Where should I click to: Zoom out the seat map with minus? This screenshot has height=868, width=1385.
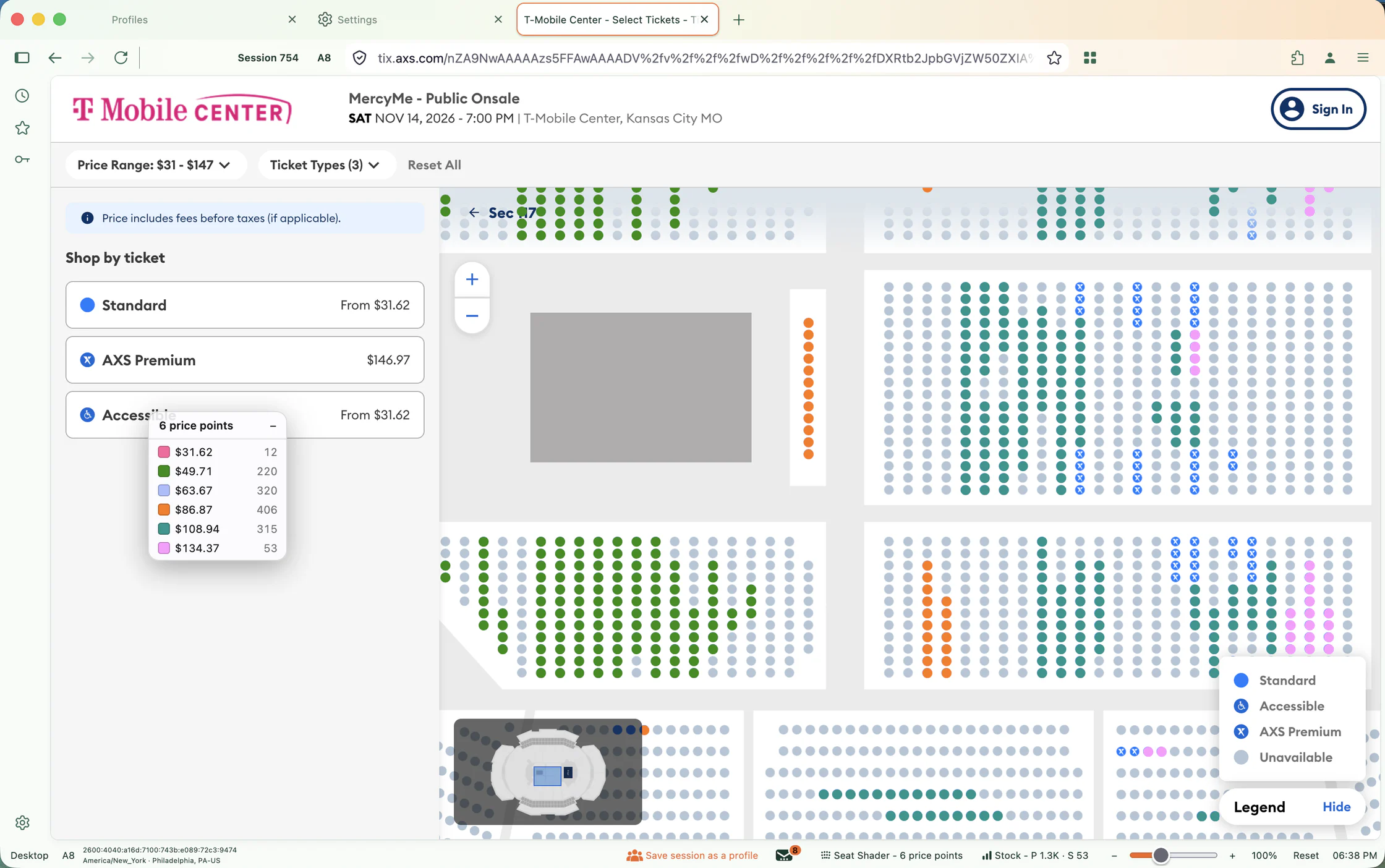coord(472,316)
